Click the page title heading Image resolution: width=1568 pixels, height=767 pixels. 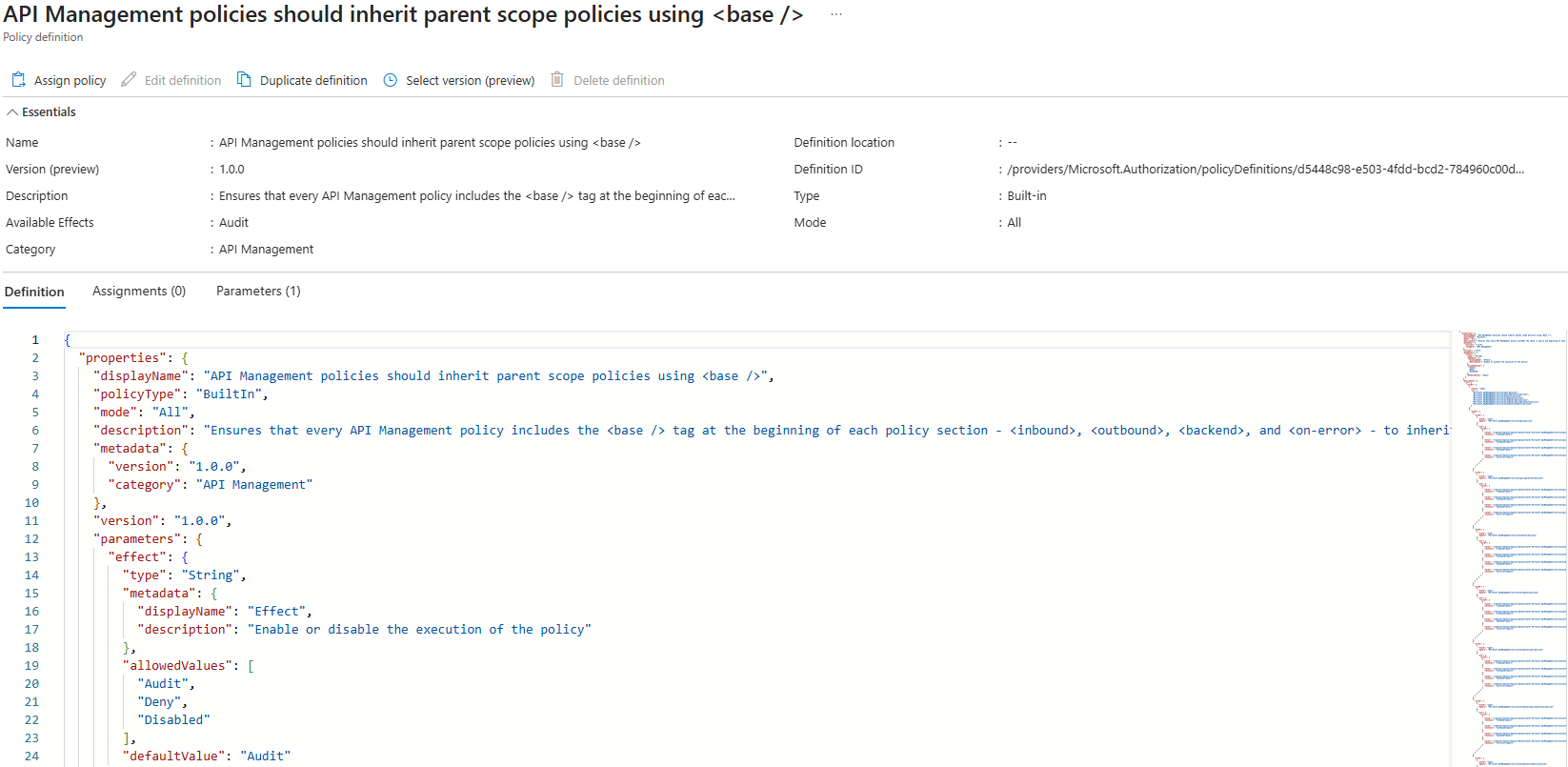point(404,15)
